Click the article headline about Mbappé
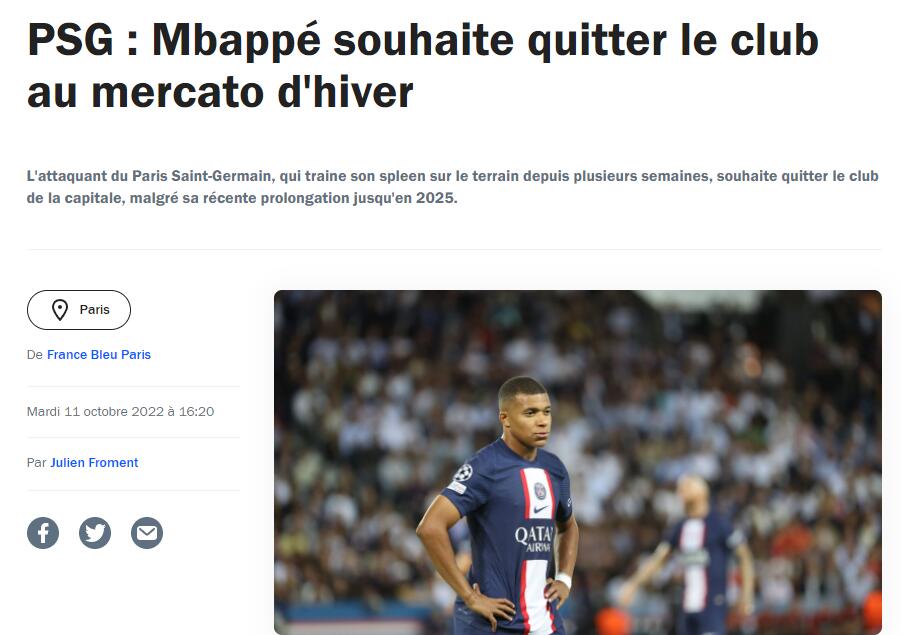 pos(423,66)
